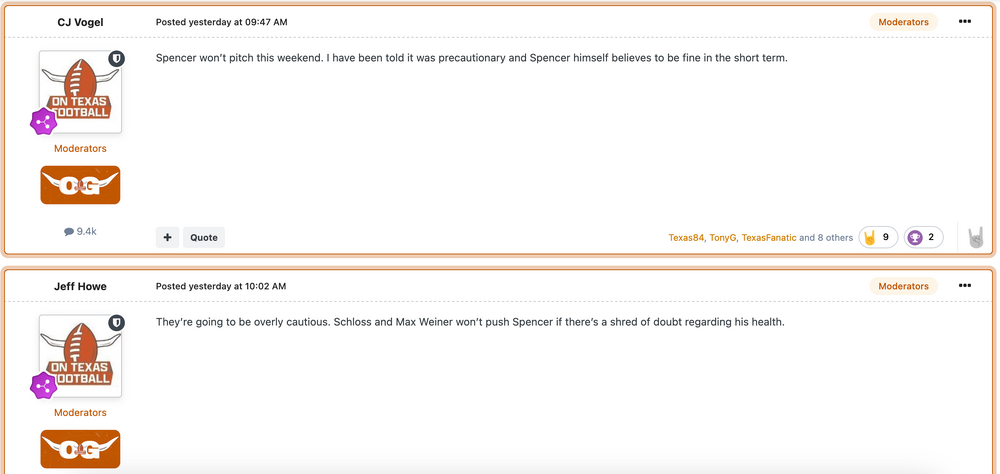
Task: React with the grey horns icon on CJ Vogel's post
Action: (x=976, y=238)
